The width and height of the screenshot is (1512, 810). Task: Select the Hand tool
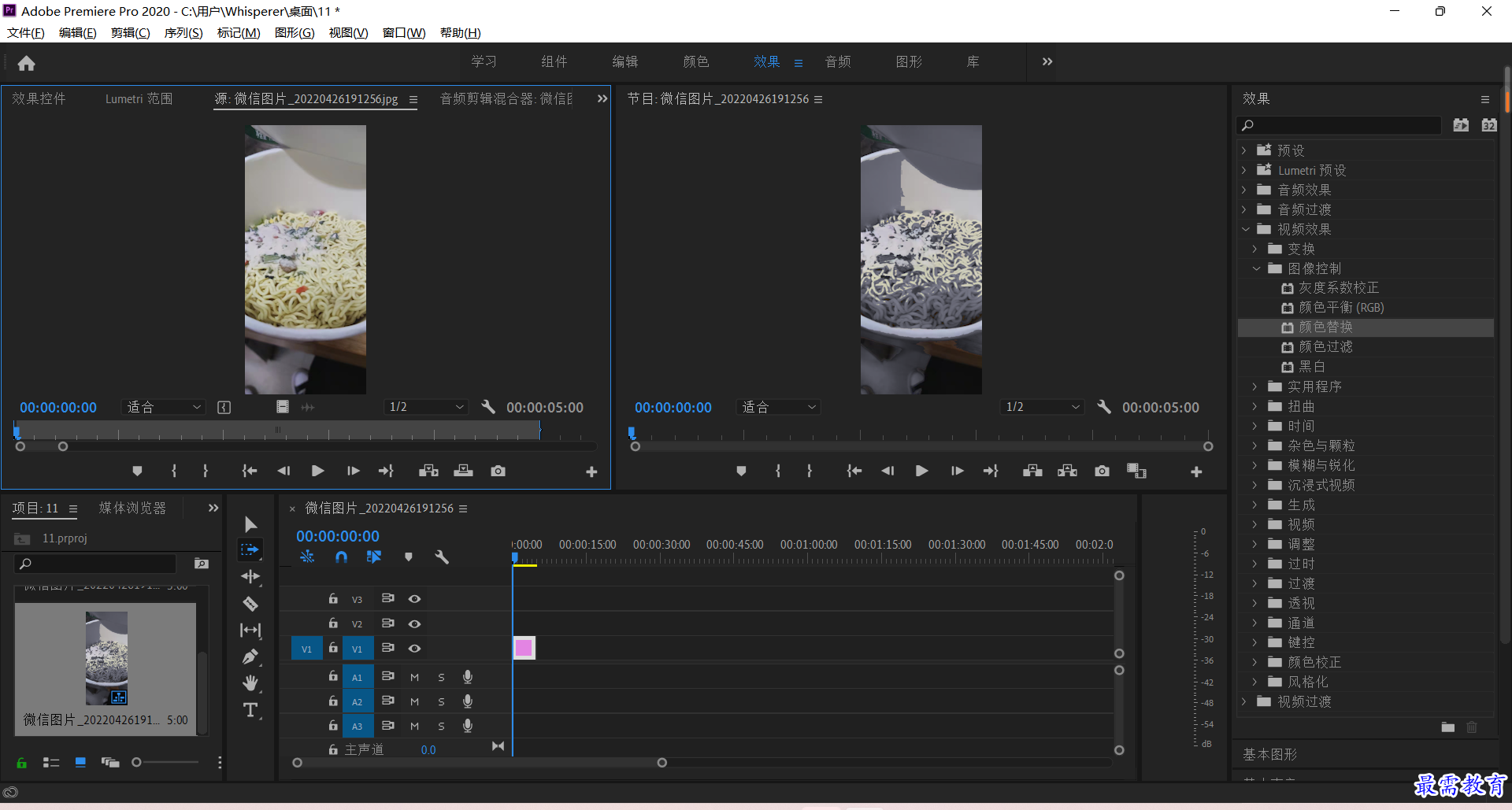[250, 682]
